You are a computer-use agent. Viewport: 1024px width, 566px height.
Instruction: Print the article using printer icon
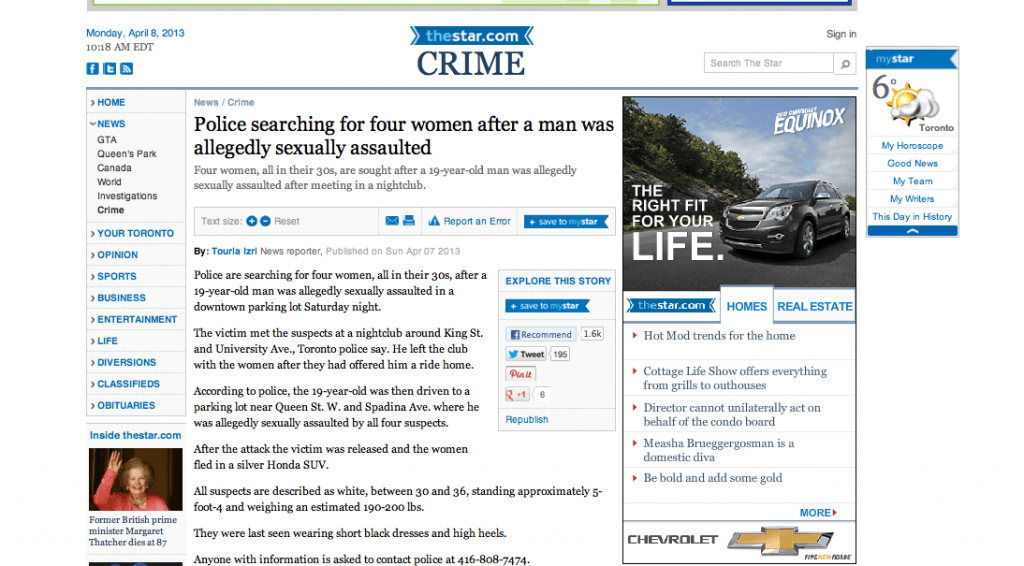(x=408, y=221)
